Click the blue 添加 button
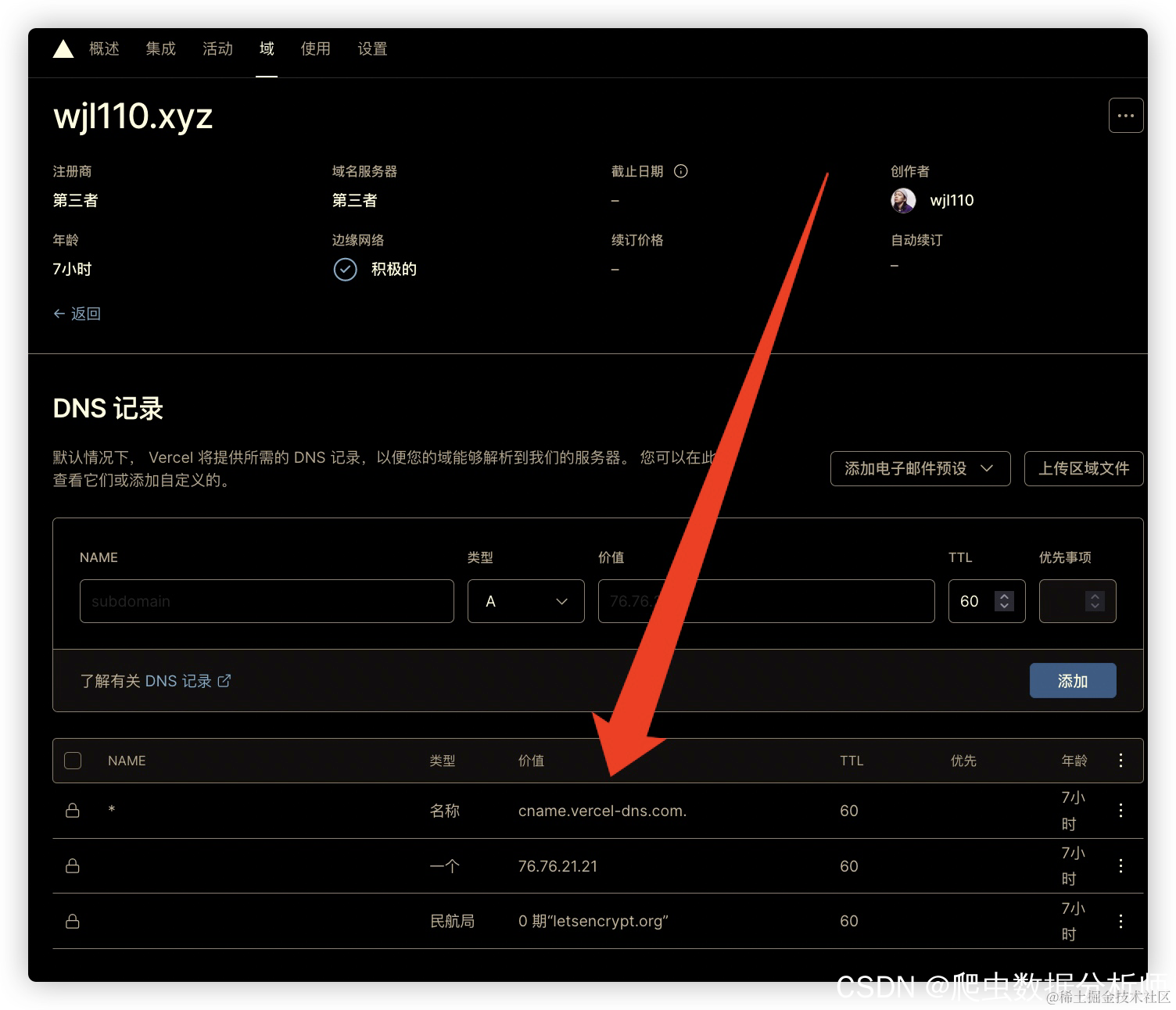Viewport: 1176px width, 1010px height. pos(1073,681)
